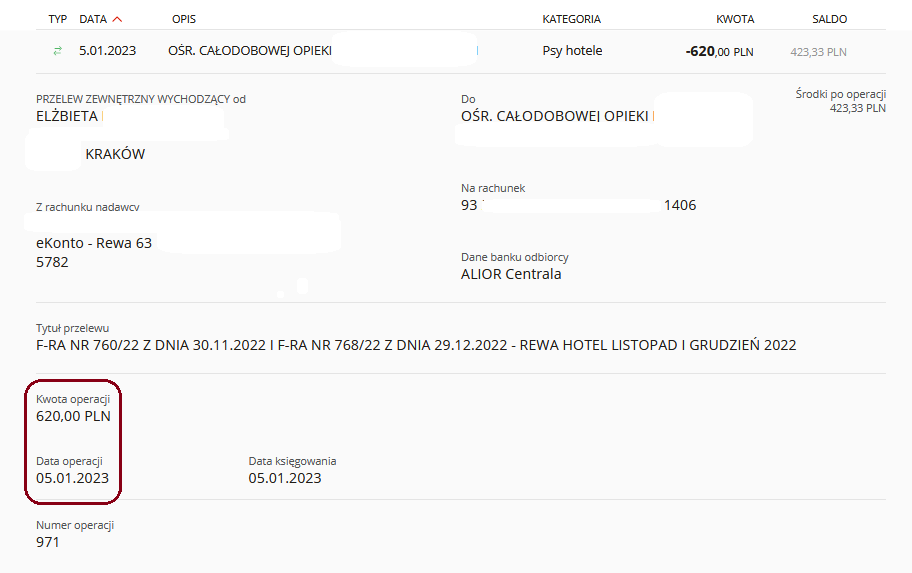Click the Do recipient name OŚR. CAŁODOBOWEJ OPIEKI
Image resolution: width=912 pixels, height=573 pixels.
(x=555, y=116)
